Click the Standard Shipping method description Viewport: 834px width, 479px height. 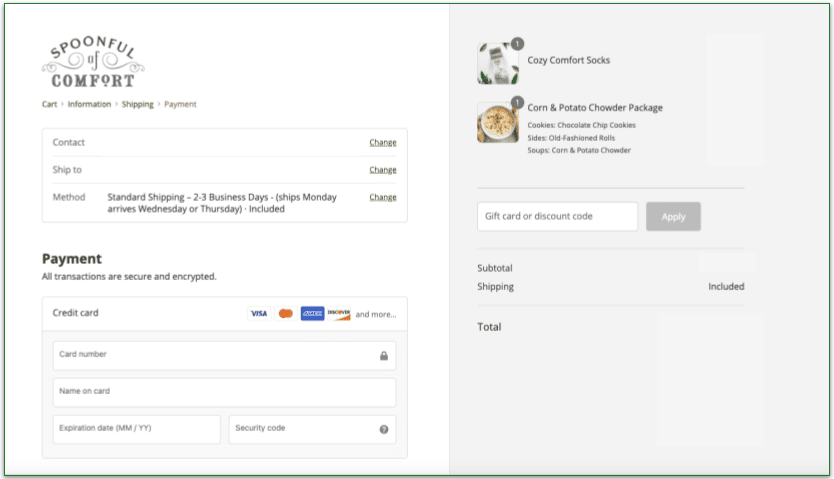point(222,203)
